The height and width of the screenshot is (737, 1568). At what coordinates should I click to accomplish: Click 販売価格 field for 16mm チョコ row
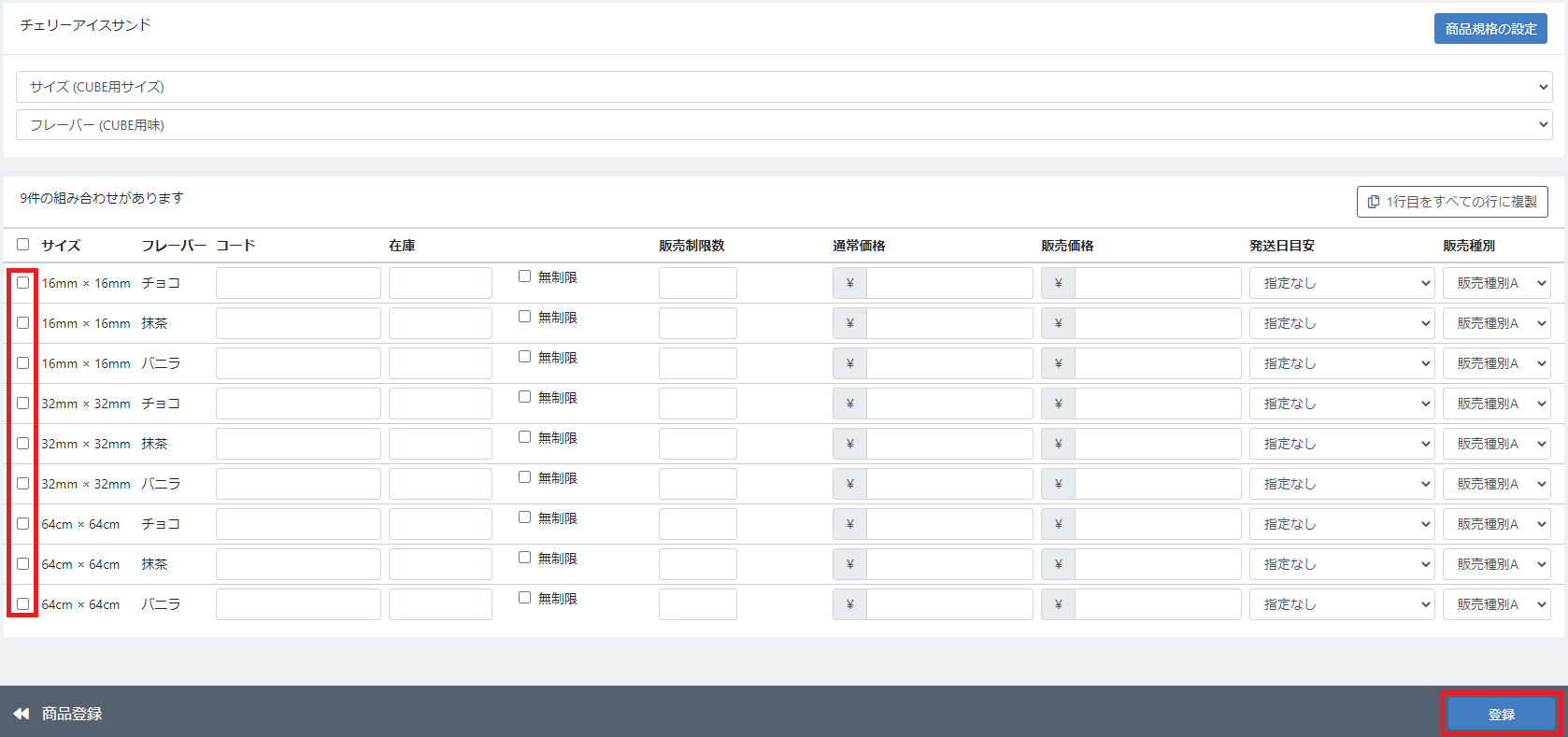(x=1158, y=283)
